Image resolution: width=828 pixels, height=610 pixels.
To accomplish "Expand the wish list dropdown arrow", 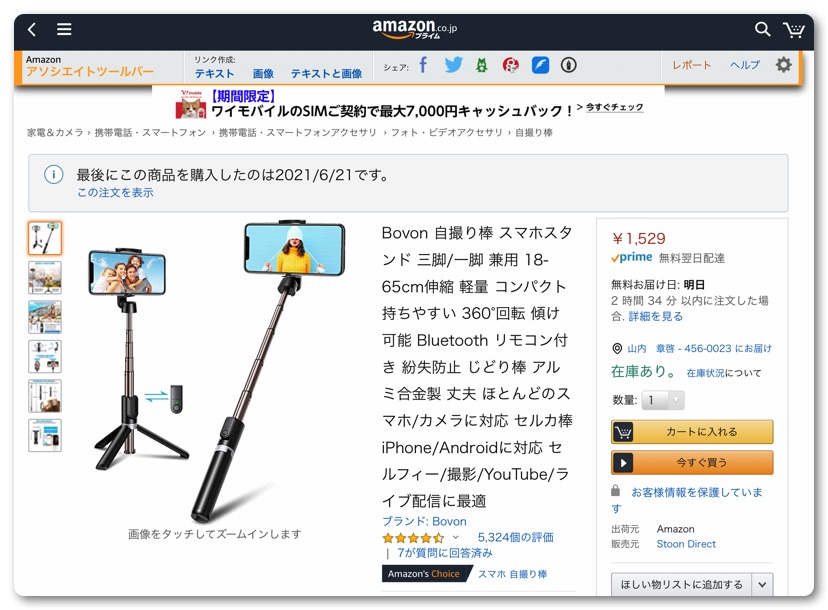I will tap(763, 585).
